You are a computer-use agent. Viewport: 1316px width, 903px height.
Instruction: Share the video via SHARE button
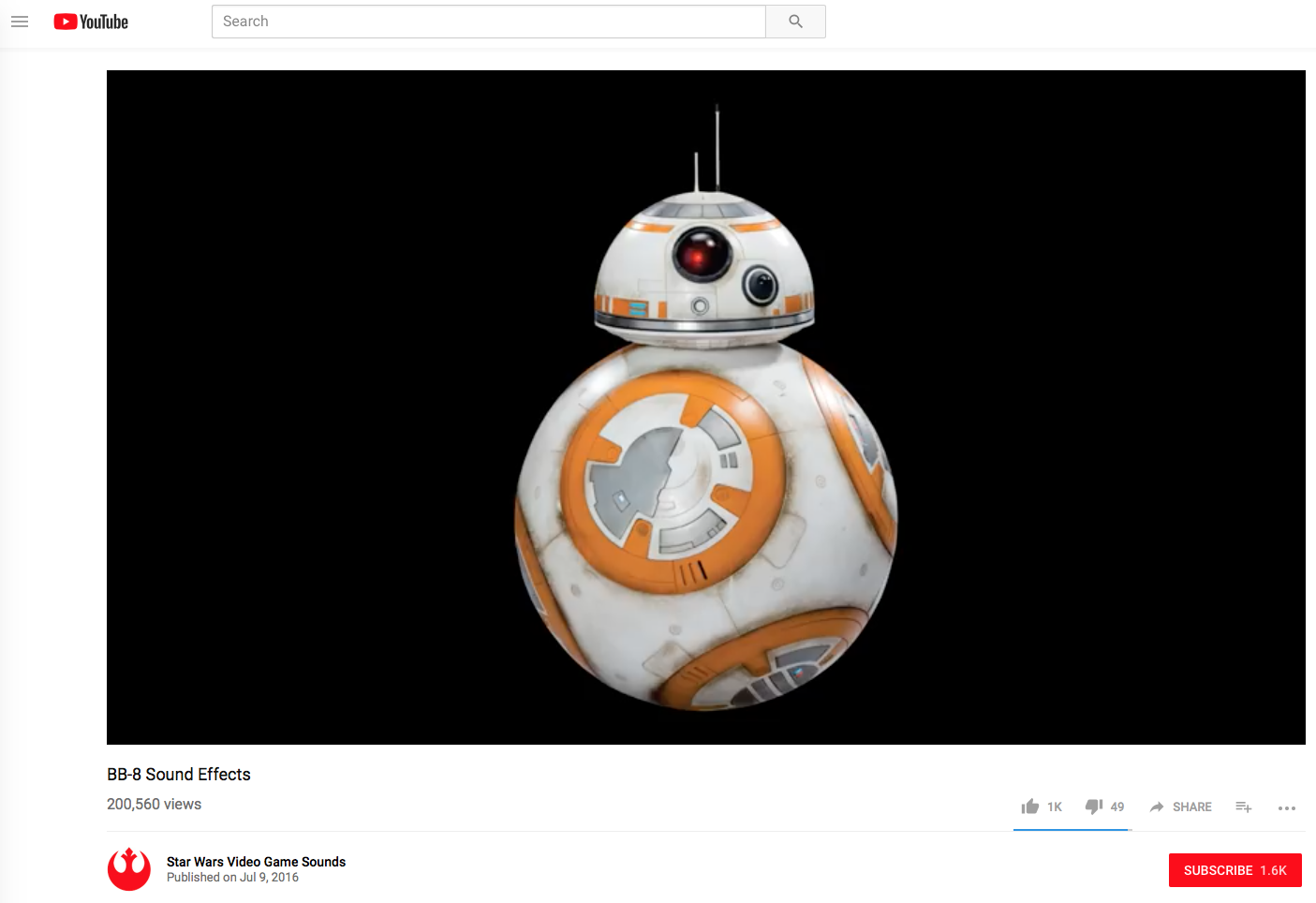[1180, 807]
